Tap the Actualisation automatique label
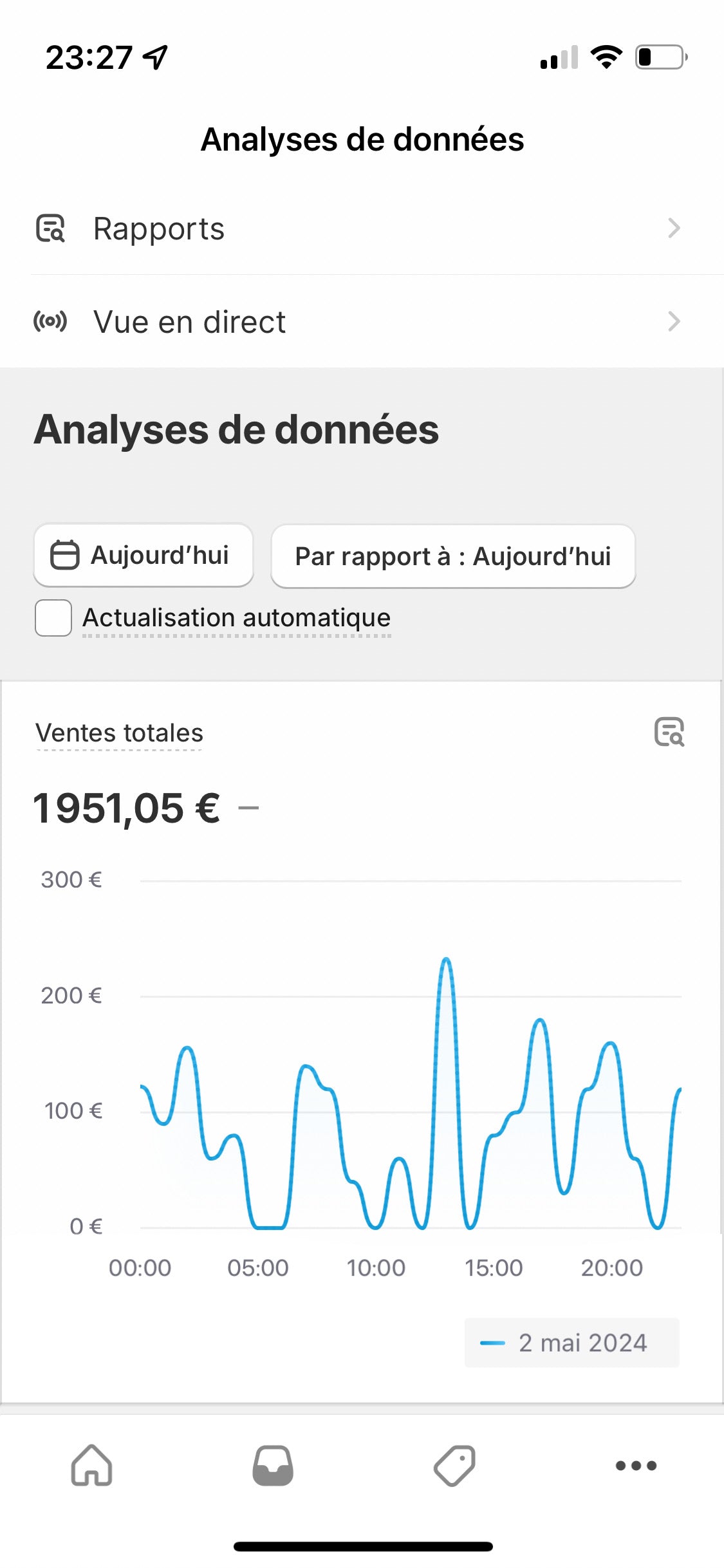 point(236,618)
